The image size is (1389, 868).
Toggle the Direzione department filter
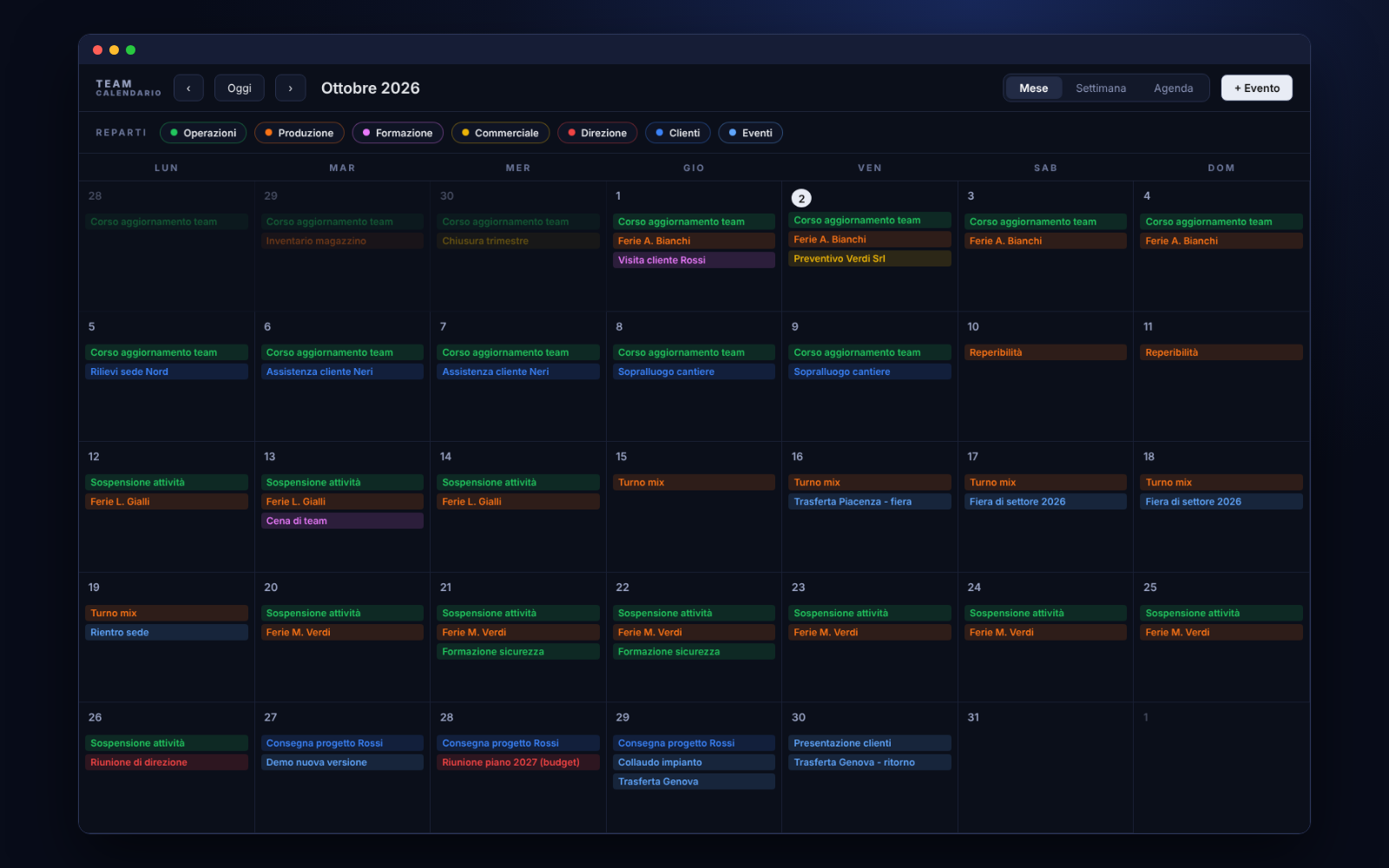tap(597, 133)
